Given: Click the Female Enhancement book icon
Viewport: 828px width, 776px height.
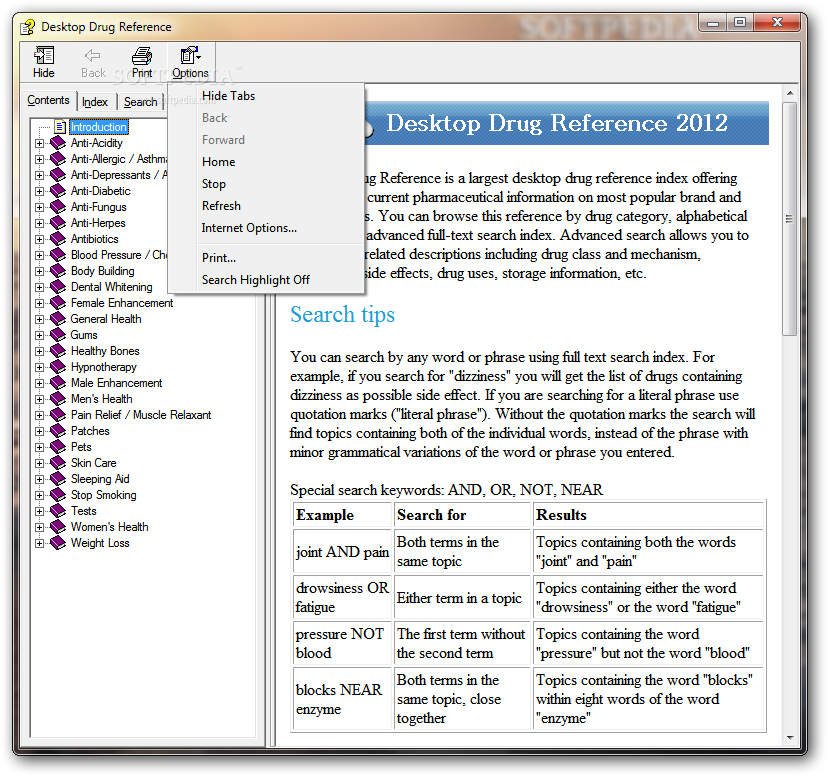Looking at the screenshot, I should pyautogui.click(x=58, y=302).
